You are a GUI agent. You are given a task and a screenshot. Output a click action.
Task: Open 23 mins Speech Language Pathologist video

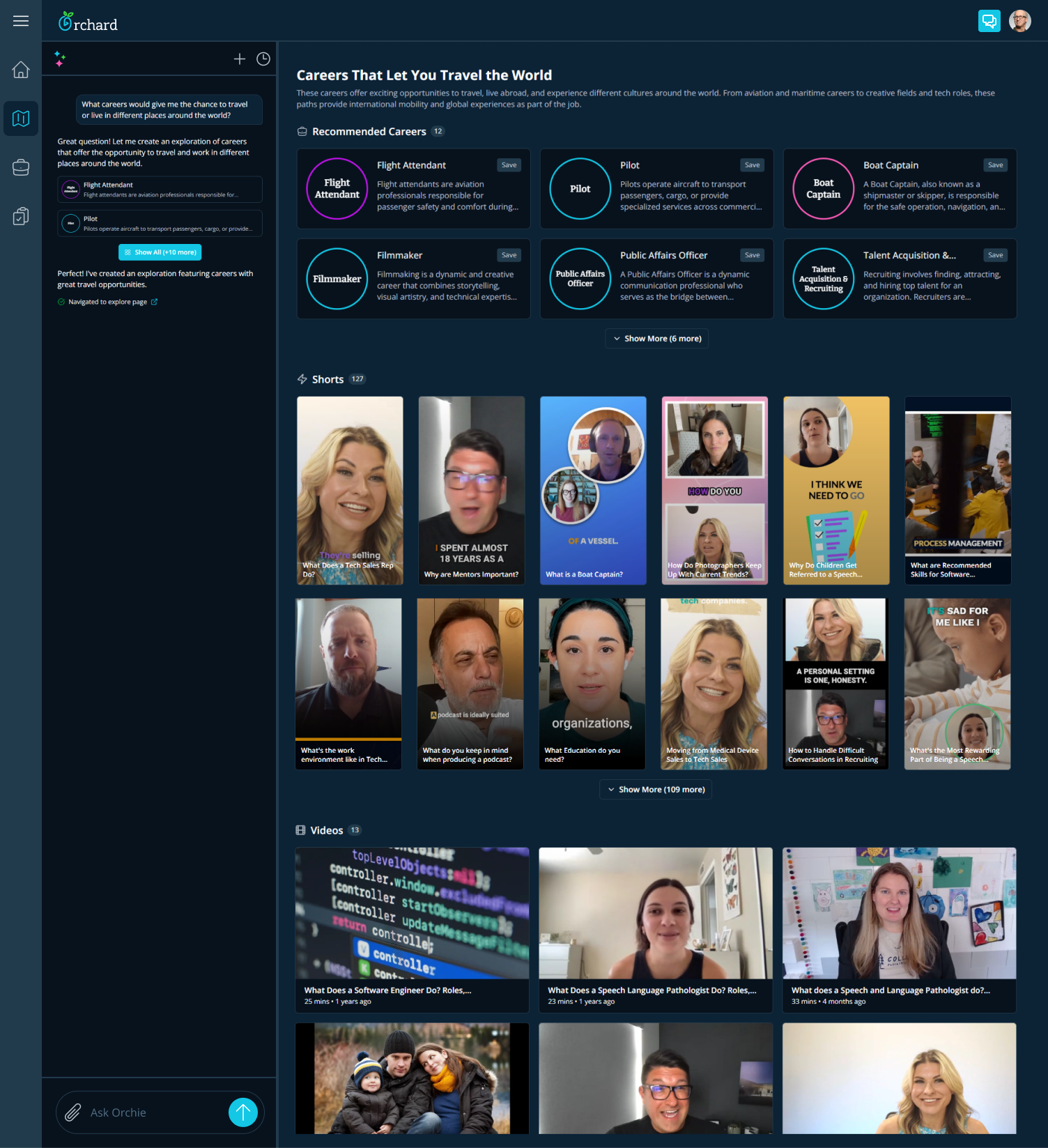(656, 930)
